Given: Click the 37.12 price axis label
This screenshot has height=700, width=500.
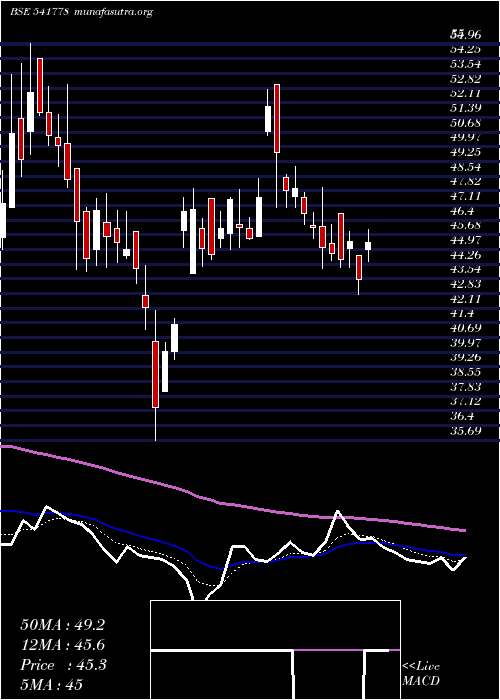Looking at the screenshot, I should (466, 401).
